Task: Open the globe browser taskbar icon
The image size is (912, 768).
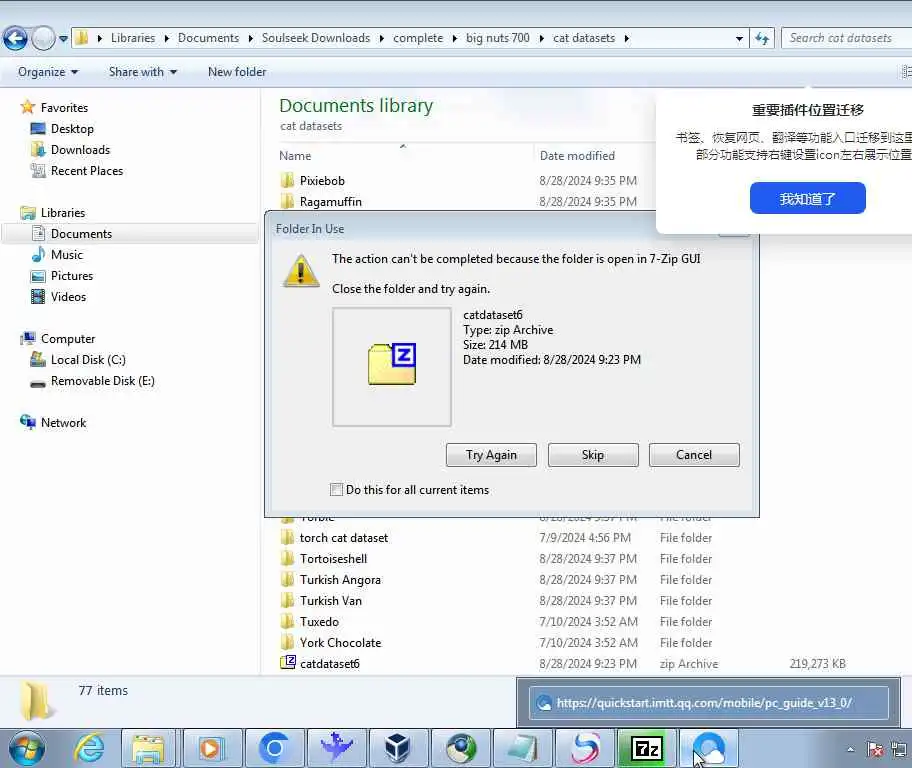Action: [x=461, y=748]
